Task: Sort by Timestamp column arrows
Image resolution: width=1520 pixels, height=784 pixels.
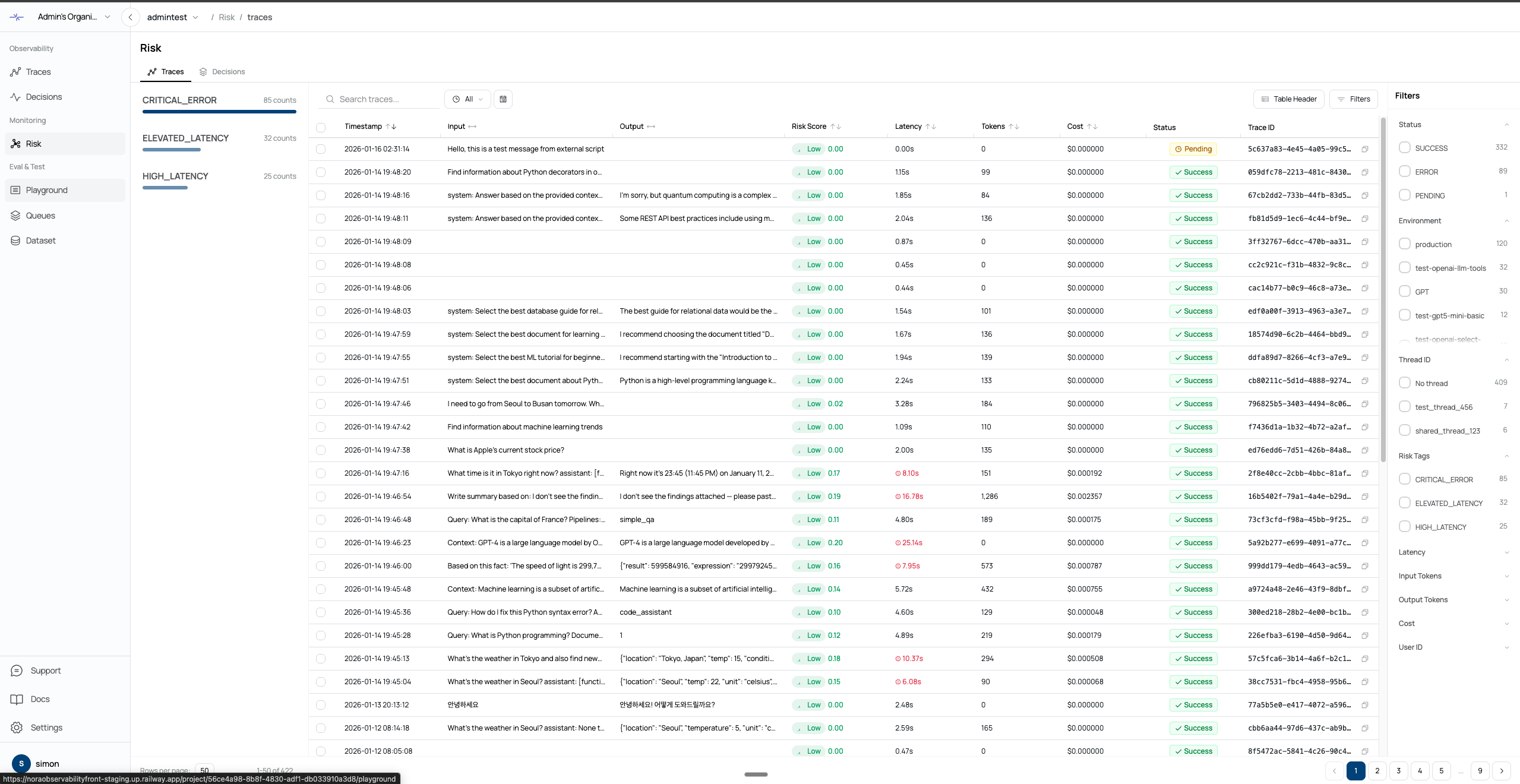Action: pyautogui.click(x=390, y=127)
